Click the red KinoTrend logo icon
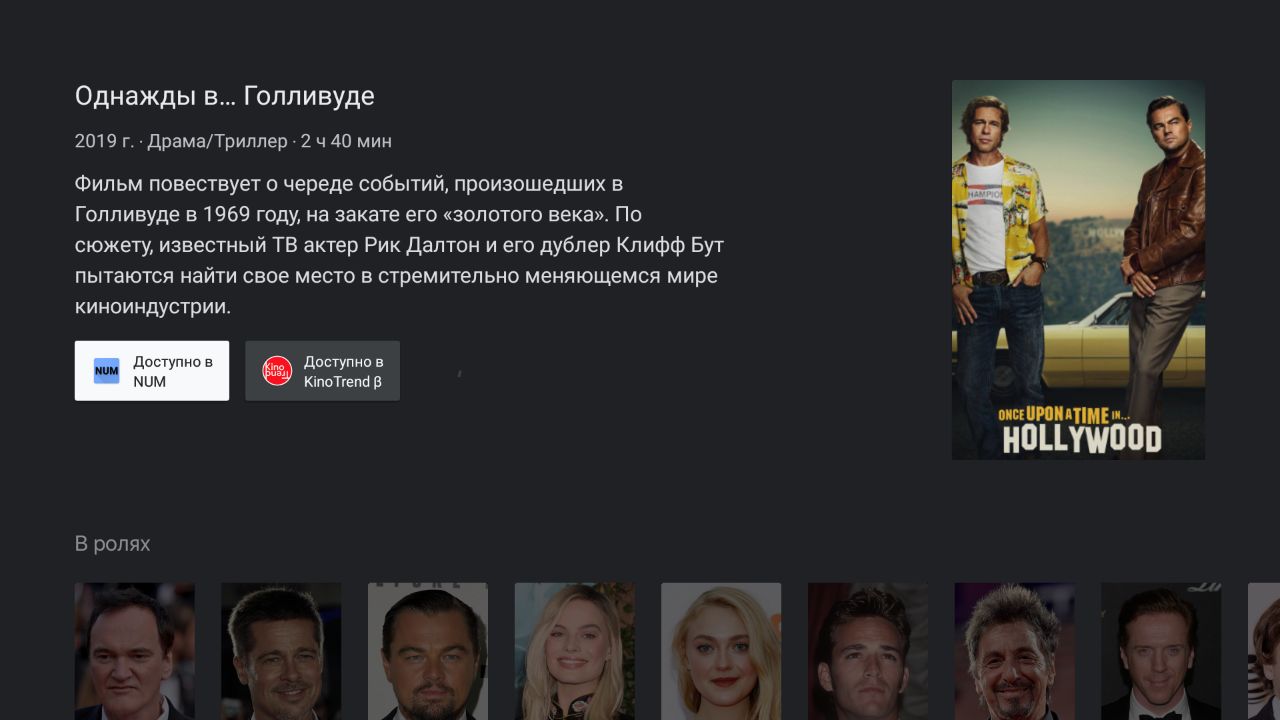The width and height of the screenshot is (1280, 720). [x=277, y=371]
